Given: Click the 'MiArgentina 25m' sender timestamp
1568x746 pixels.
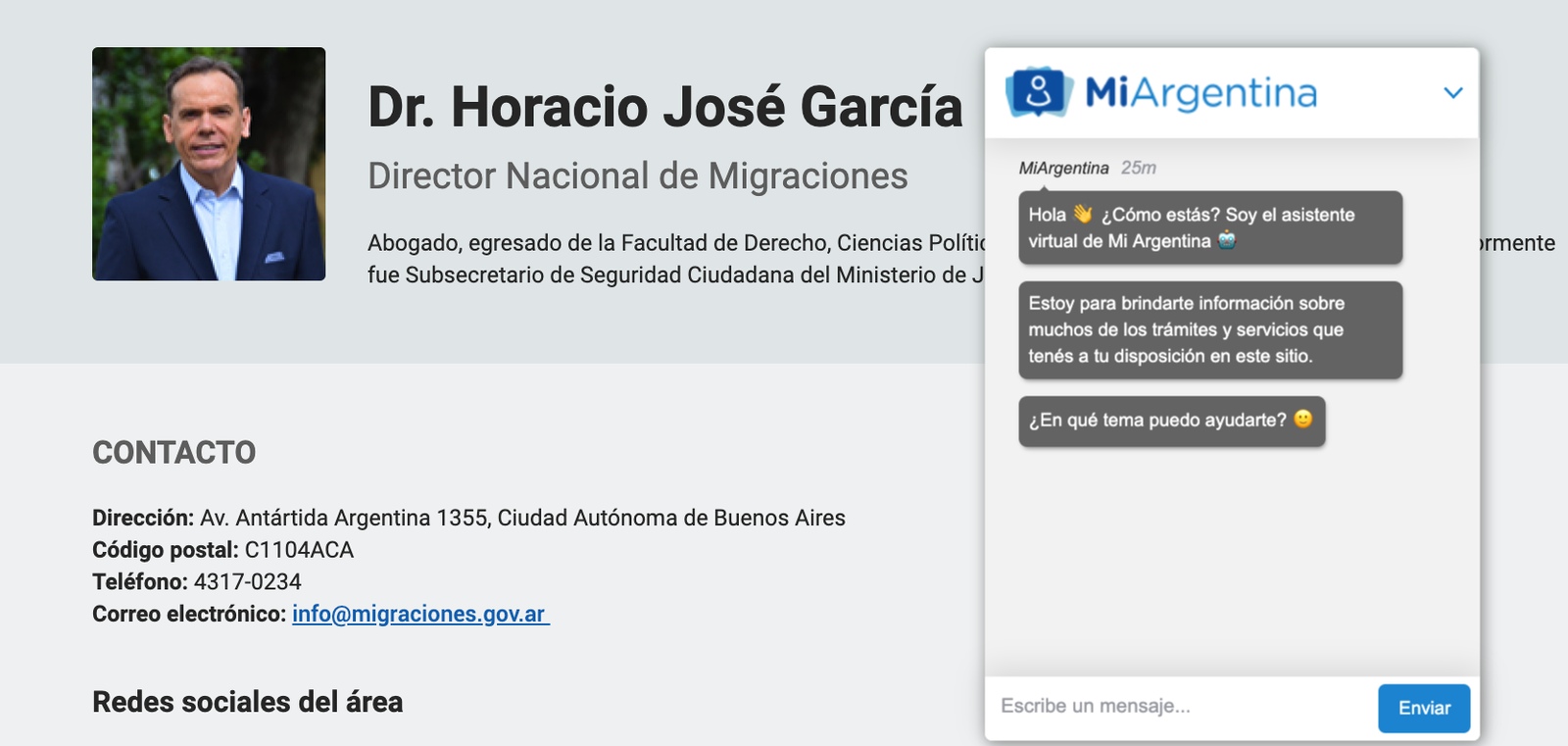Looking at the screenshot, I should pyautogui.click(x=1088, y=168).
